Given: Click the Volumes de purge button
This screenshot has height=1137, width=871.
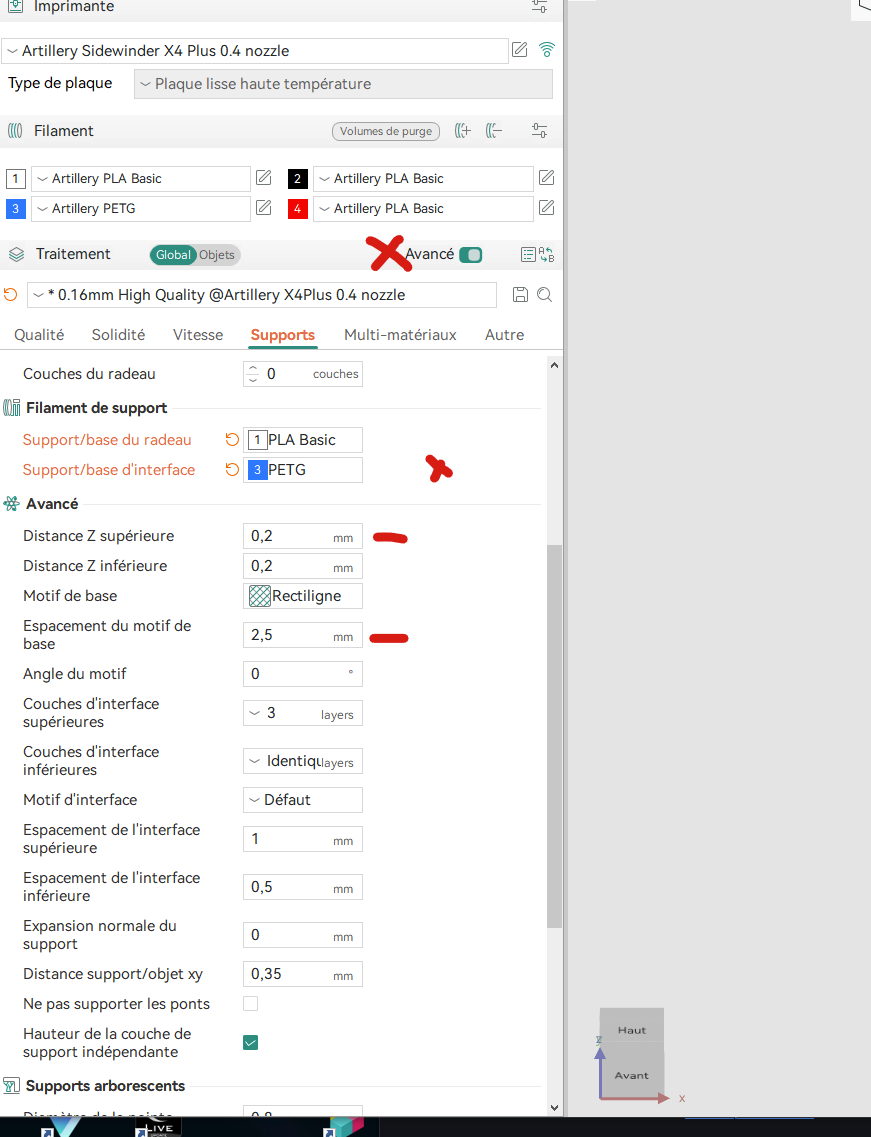Looking at the screenshot, I should [386, 131].
